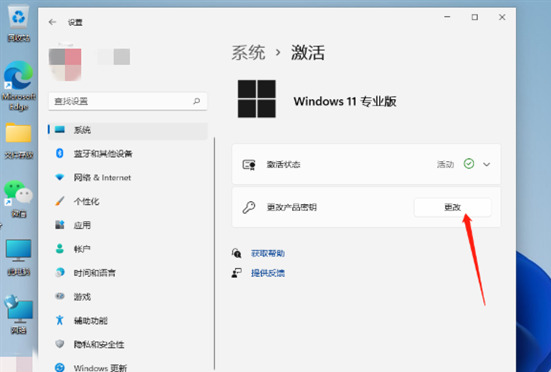
Task: Click the paintbrush personalization icon
Action: [x=60, y=201]
